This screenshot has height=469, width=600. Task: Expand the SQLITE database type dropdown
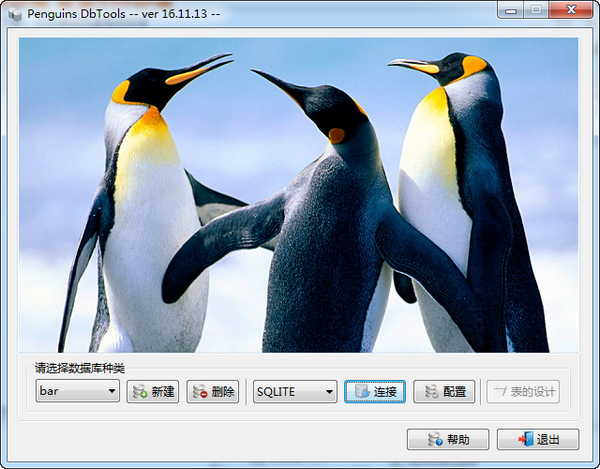pyautogui.click(x=295, y=391)
